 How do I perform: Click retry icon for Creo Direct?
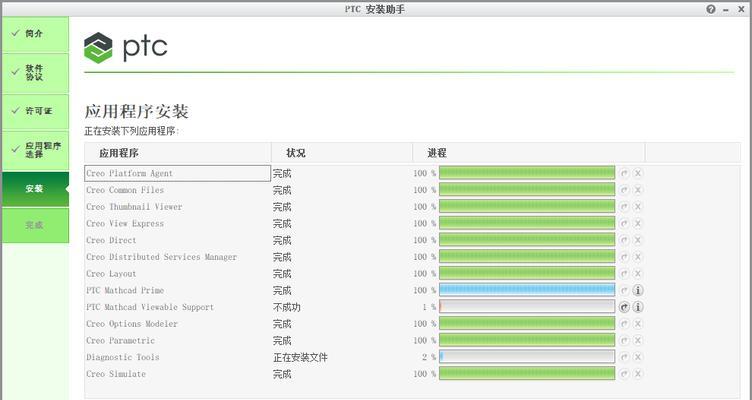[x=624, y=240]
